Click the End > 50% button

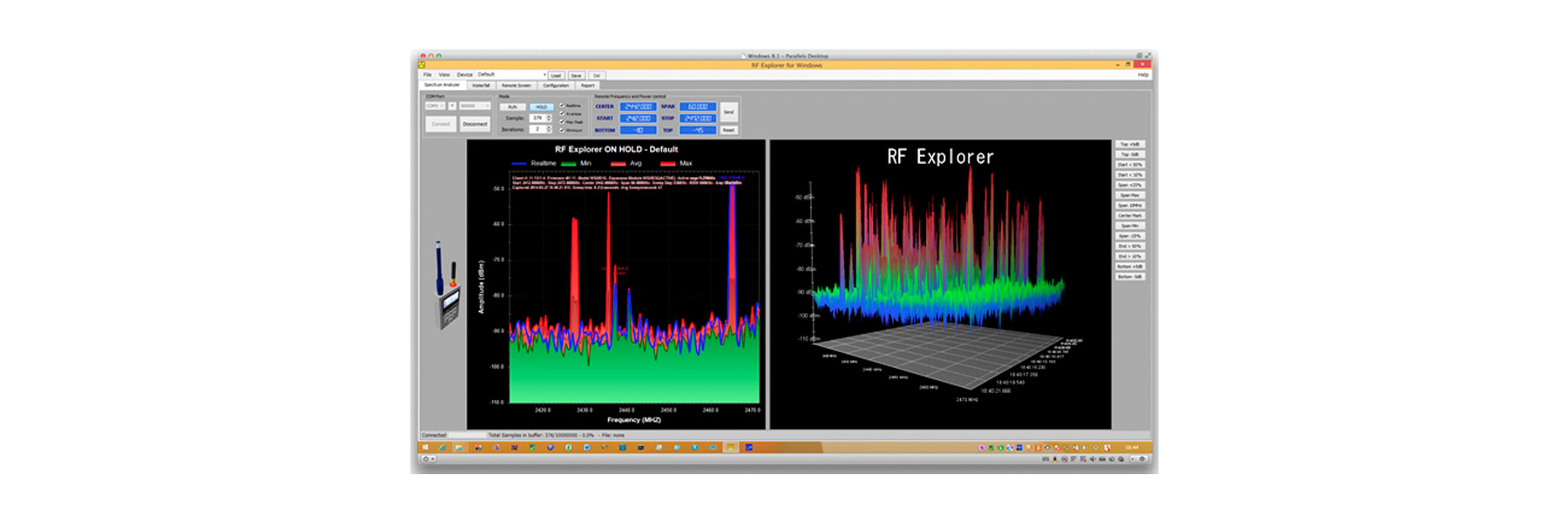pyautogui.click(x=1130, y=246)
